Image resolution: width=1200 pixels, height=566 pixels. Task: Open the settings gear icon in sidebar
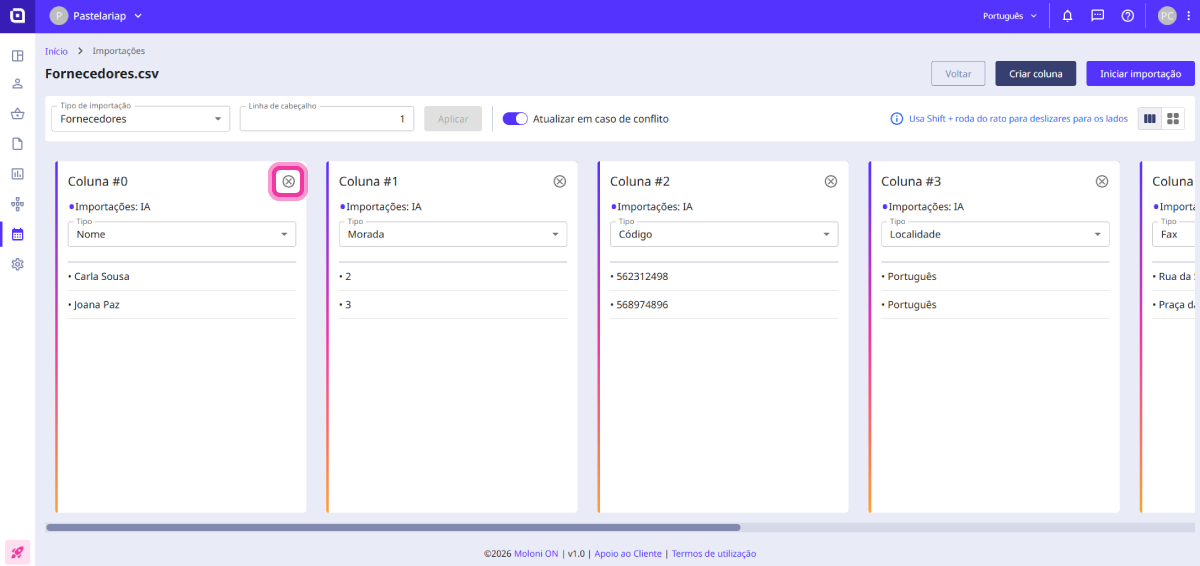click(17, 264)
